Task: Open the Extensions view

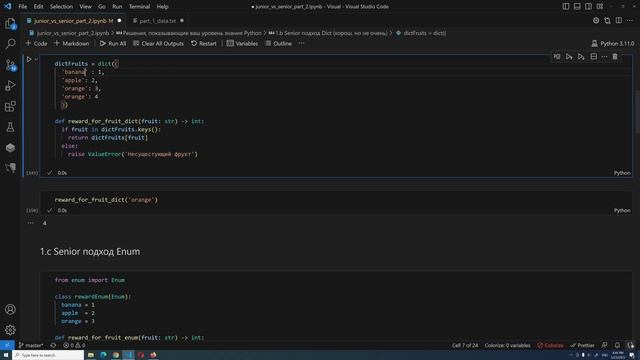Action: pyautogui.click(x=10, y=106)
